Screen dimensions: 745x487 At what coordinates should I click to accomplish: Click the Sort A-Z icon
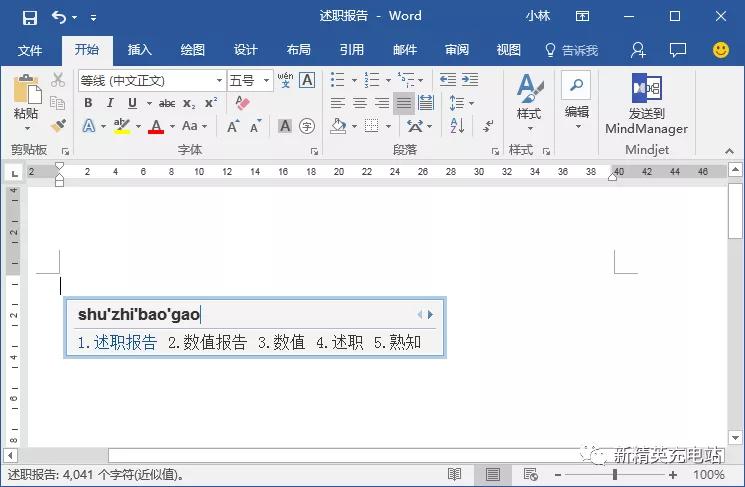[457, 125]
